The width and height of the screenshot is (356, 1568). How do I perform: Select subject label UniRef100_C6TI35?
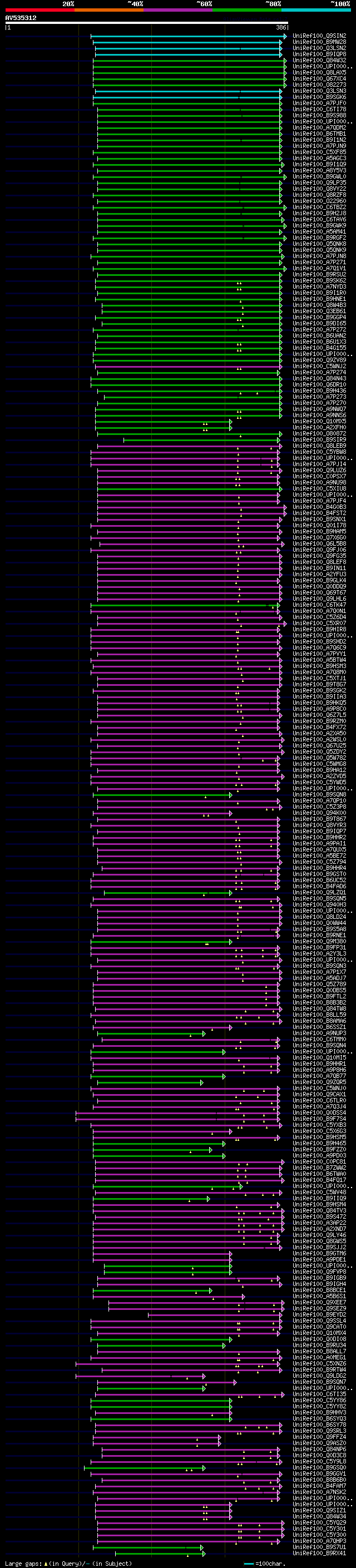coord(319,1394)
